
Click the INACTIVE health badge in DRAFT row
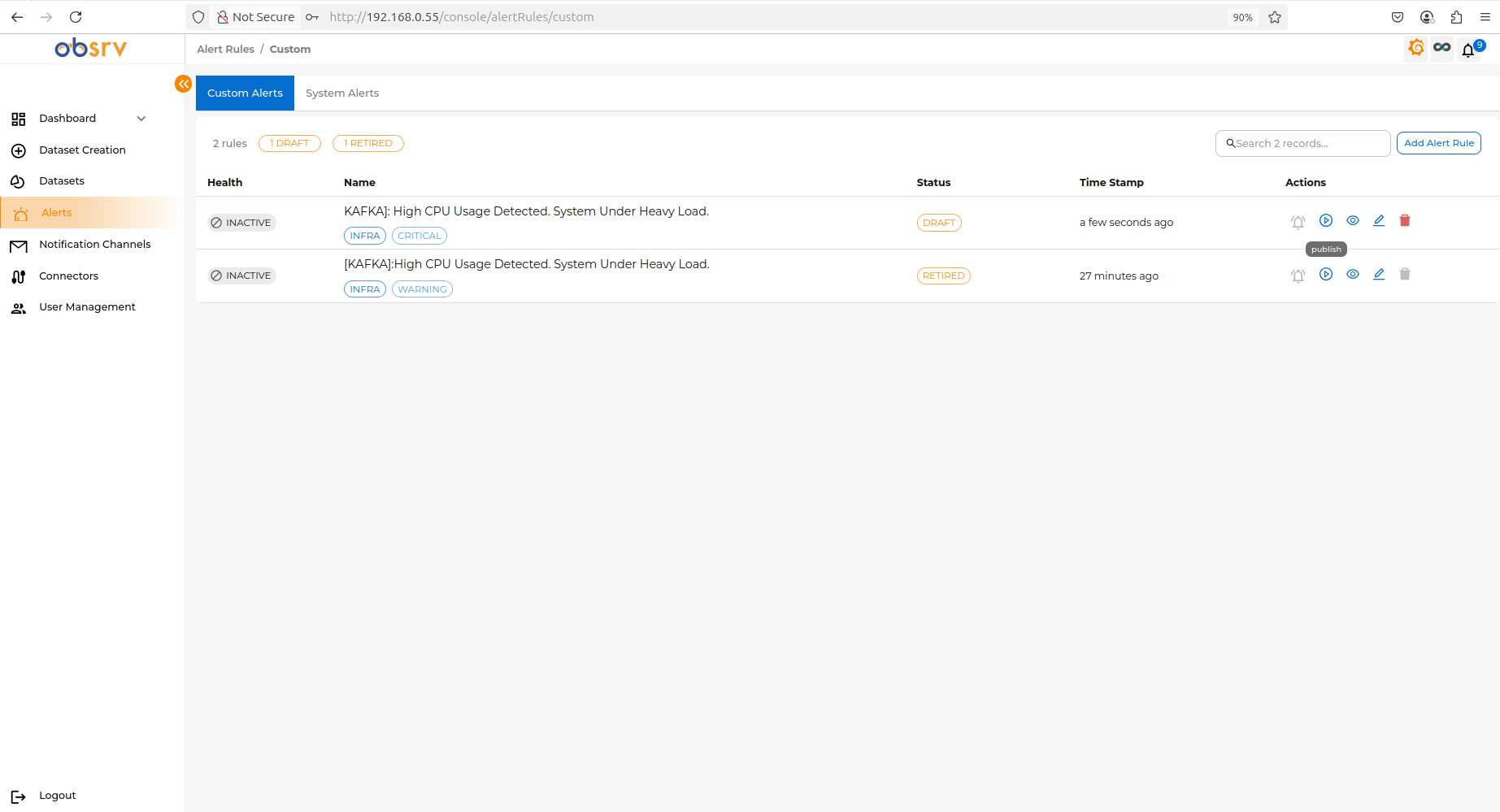pos(241,223)
